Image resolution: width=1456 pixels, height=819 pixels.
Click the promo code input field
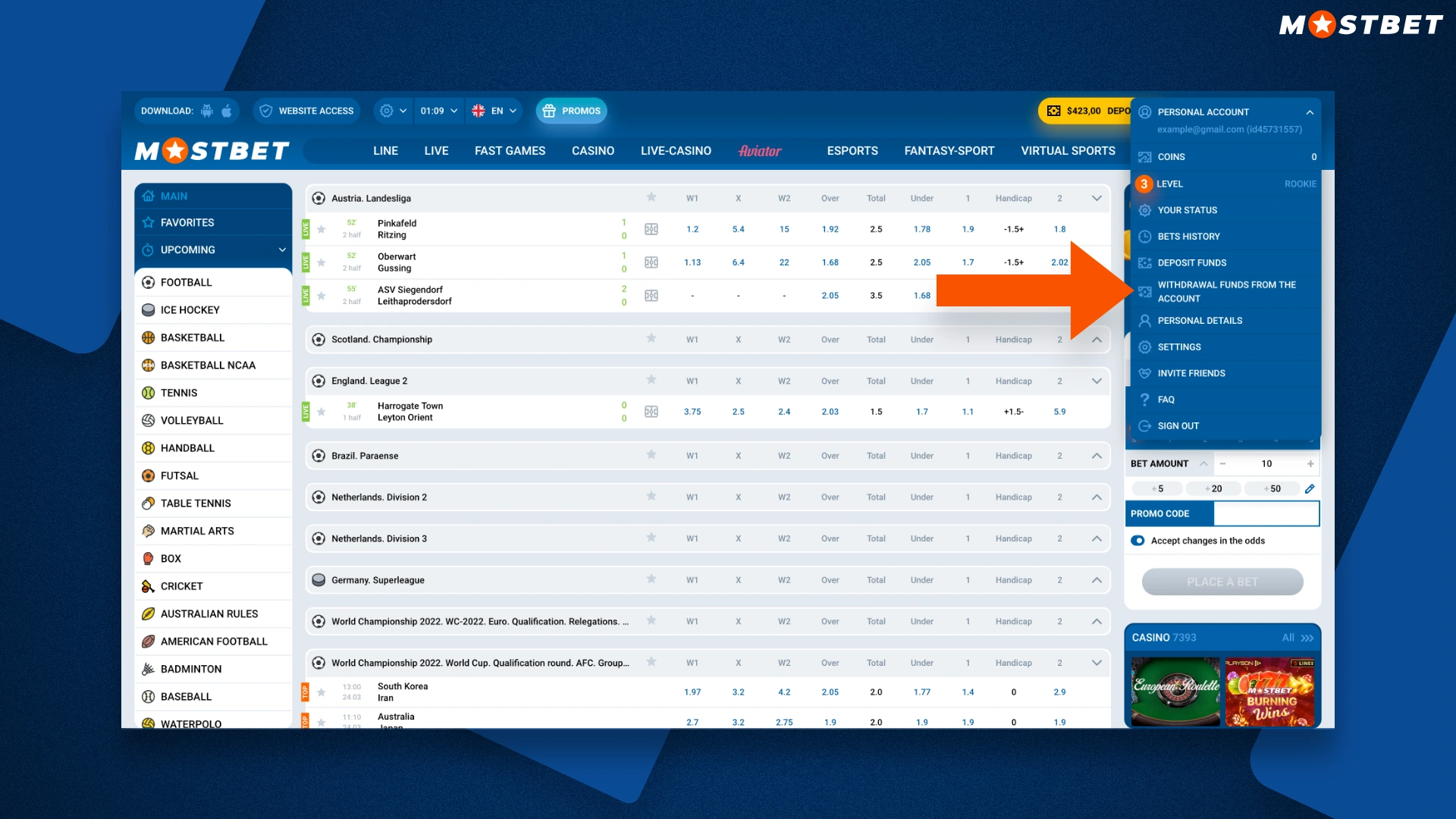tap(1266, 513)
